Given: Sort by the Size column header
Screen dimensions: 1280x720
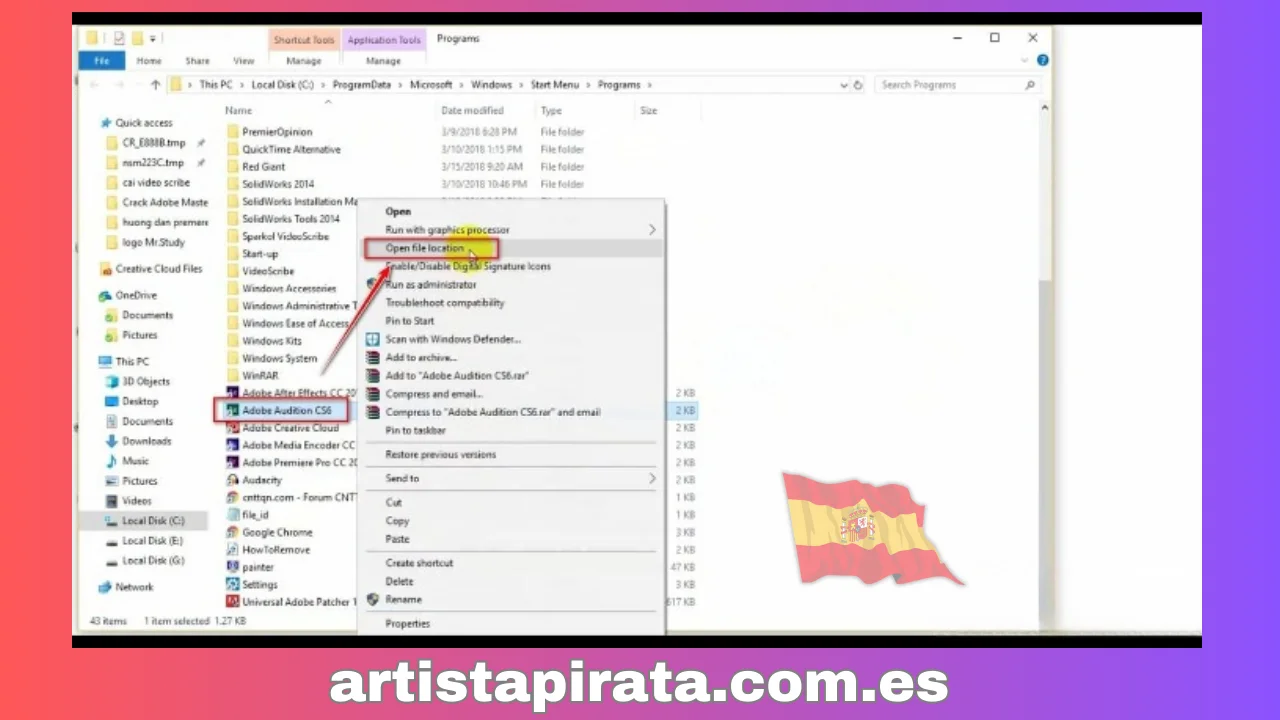Looking at the screenshot, I should 648,111.
